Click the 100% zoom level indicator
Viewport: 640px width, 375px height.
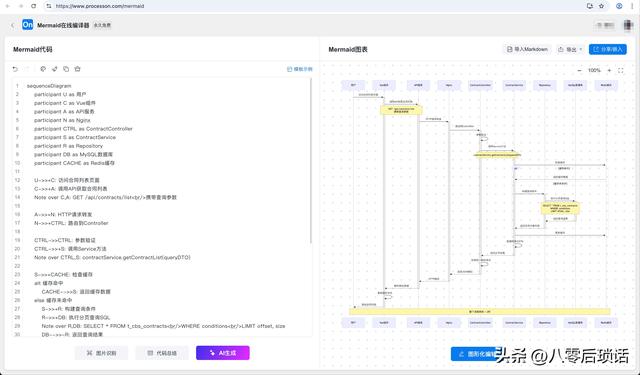pyautogui.click(x=594, y=71)
